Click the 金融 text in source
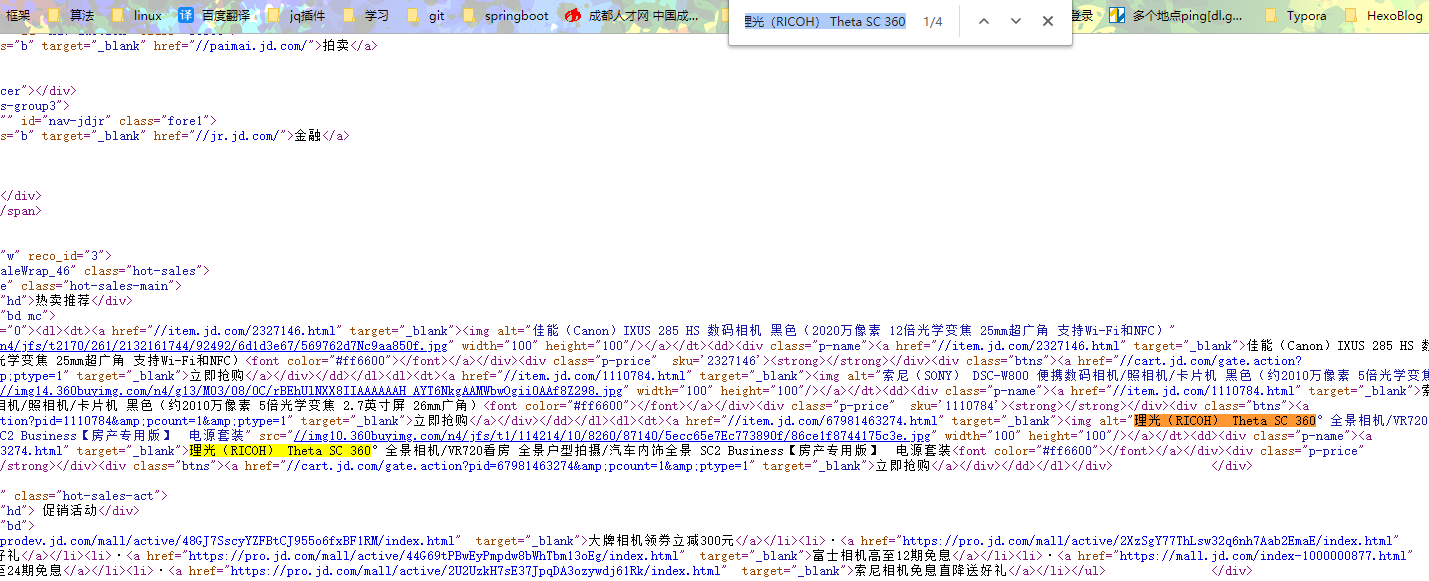Screen dimensions: 1429x581 (308, 136)
